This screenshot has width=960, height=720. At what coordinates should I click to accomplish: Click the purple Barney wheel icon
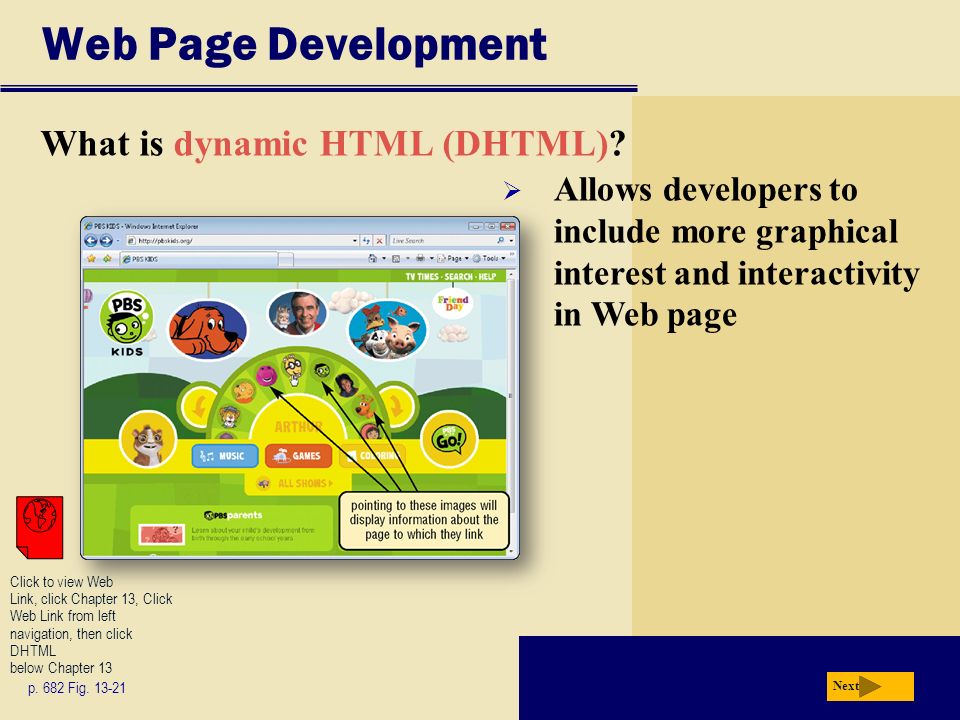(266, 375)
